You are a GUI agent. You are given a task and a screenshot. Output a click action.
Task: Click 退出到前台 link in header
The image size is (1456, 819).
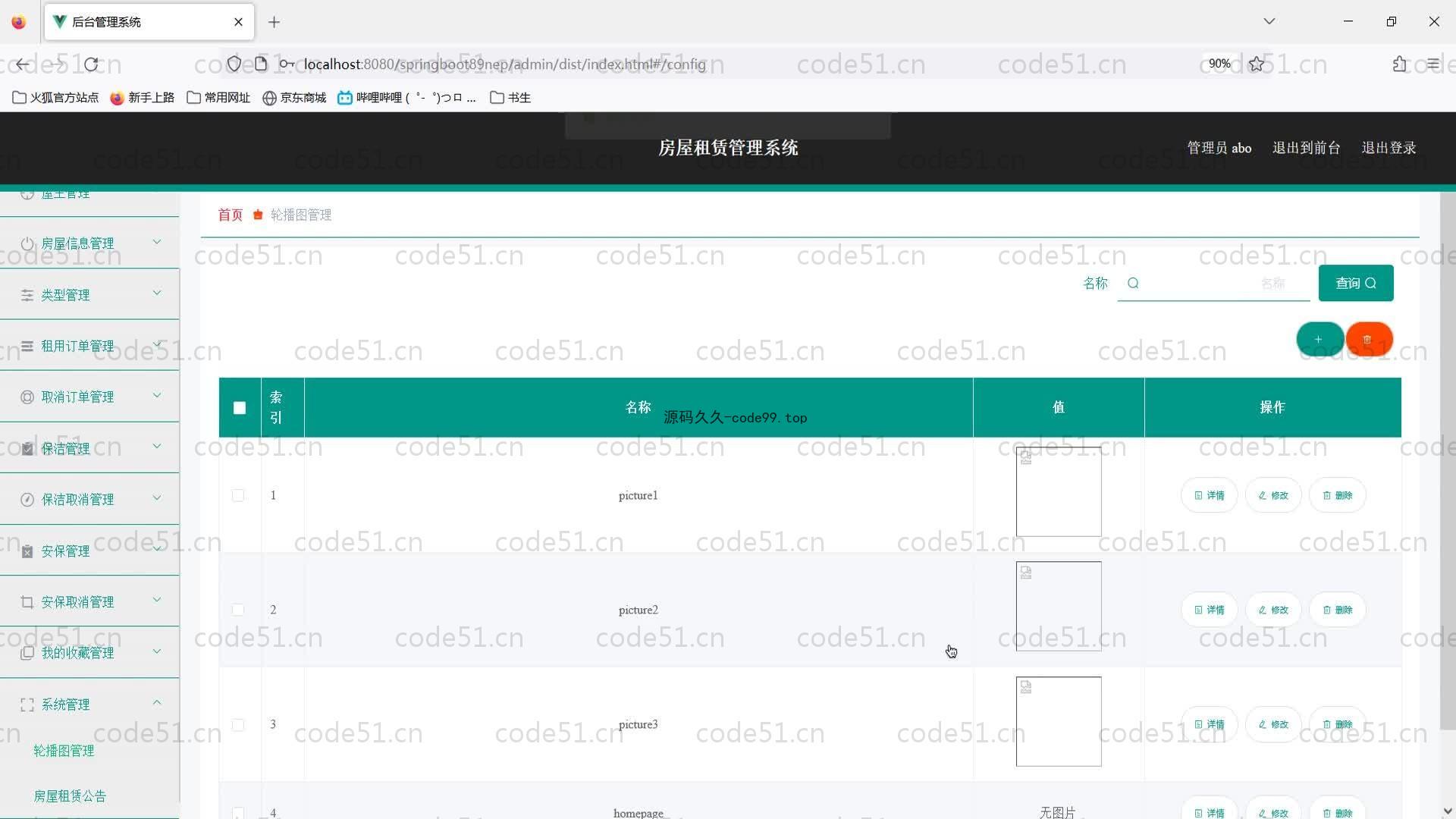pyautogui.click(x=1306, y=148)
